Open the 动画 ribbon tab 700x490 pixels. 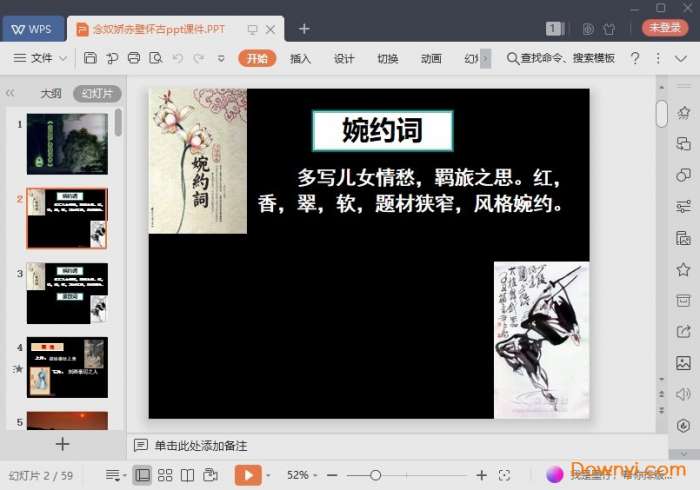(431, 59)
